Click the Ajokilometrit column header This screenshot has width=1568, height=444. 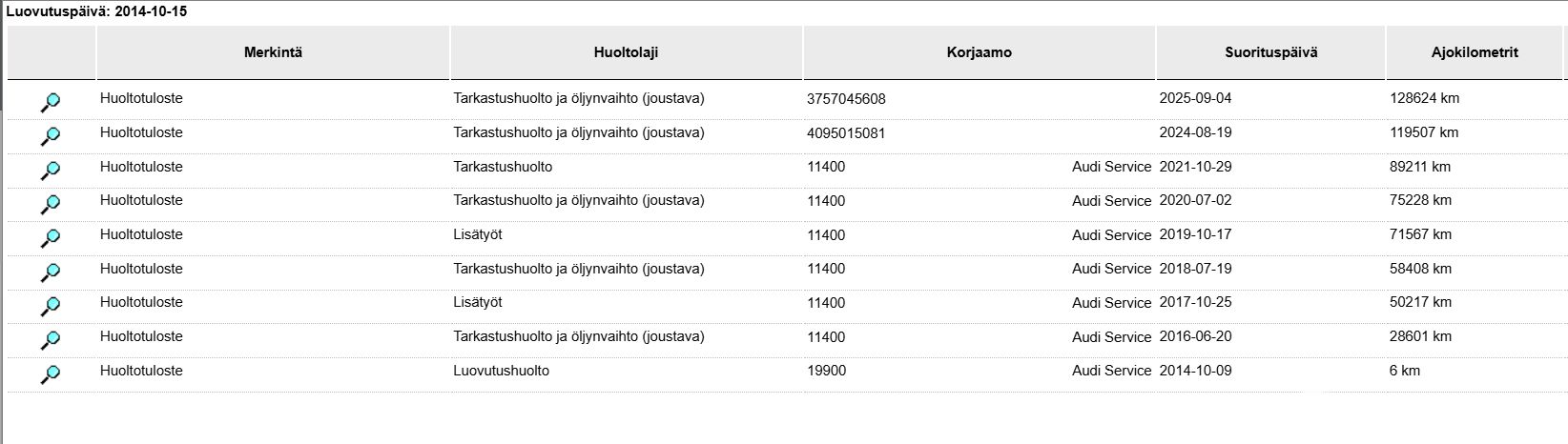tap(1475, 52)
